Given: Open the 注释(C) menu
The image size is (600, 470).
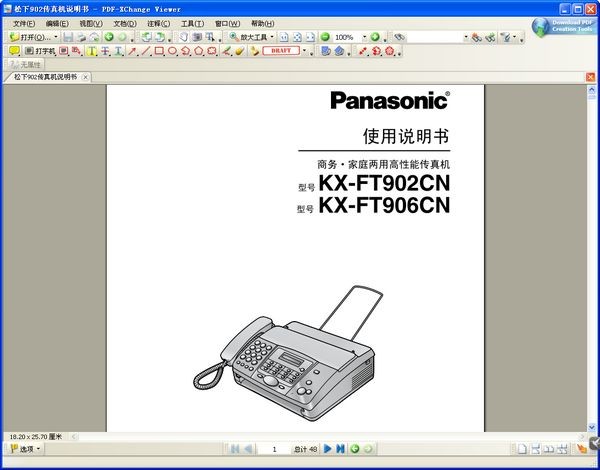Looking at the screenshot, I should click(x=159, y=24).
